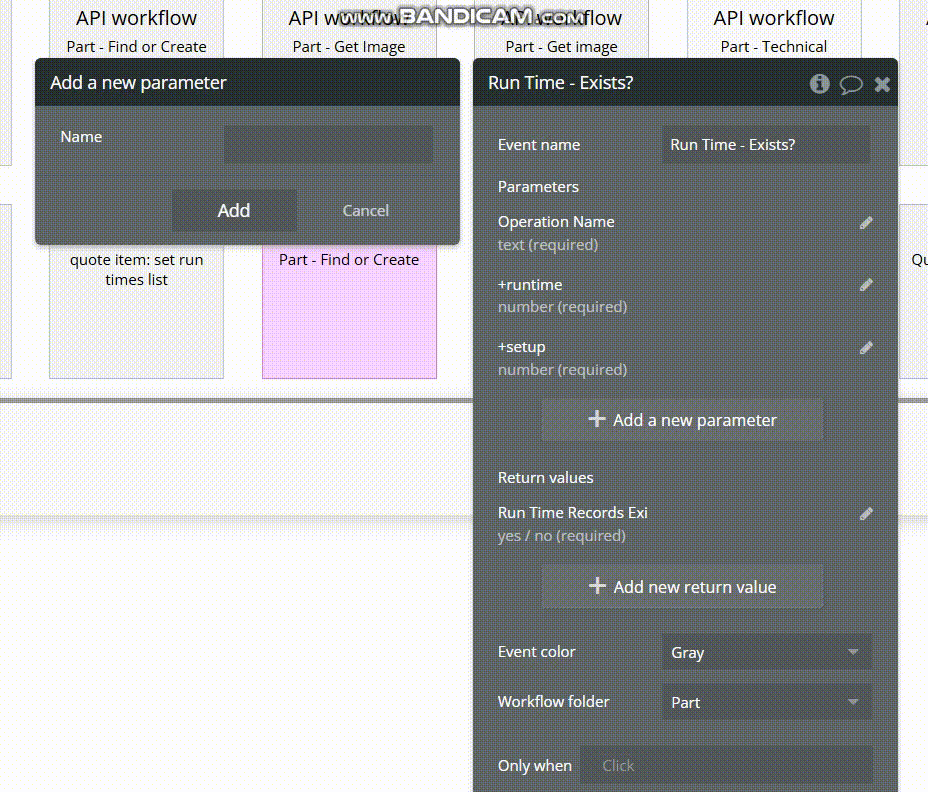Open the Workflow folder dropdown
Viewport: 928px width, 792px height.
click(766, 702)
